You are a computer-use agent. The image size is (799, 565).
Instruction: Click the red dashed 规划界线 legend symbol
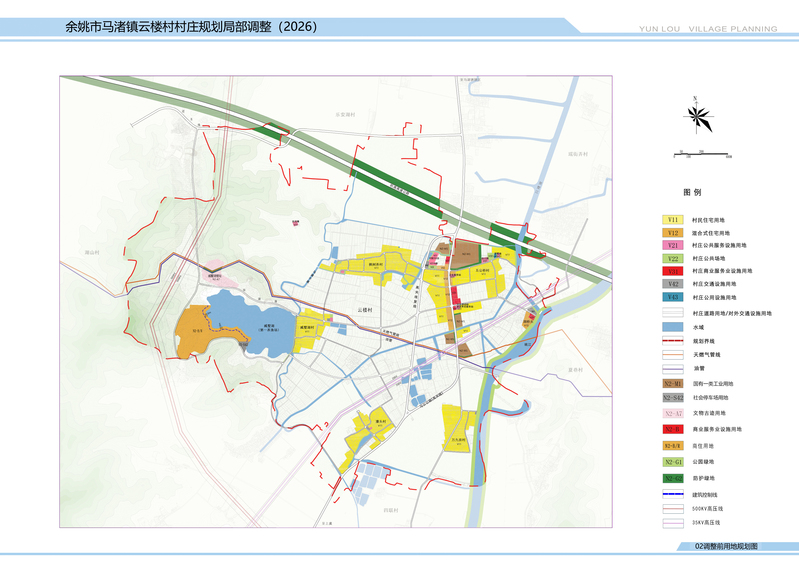coord(673,341)
